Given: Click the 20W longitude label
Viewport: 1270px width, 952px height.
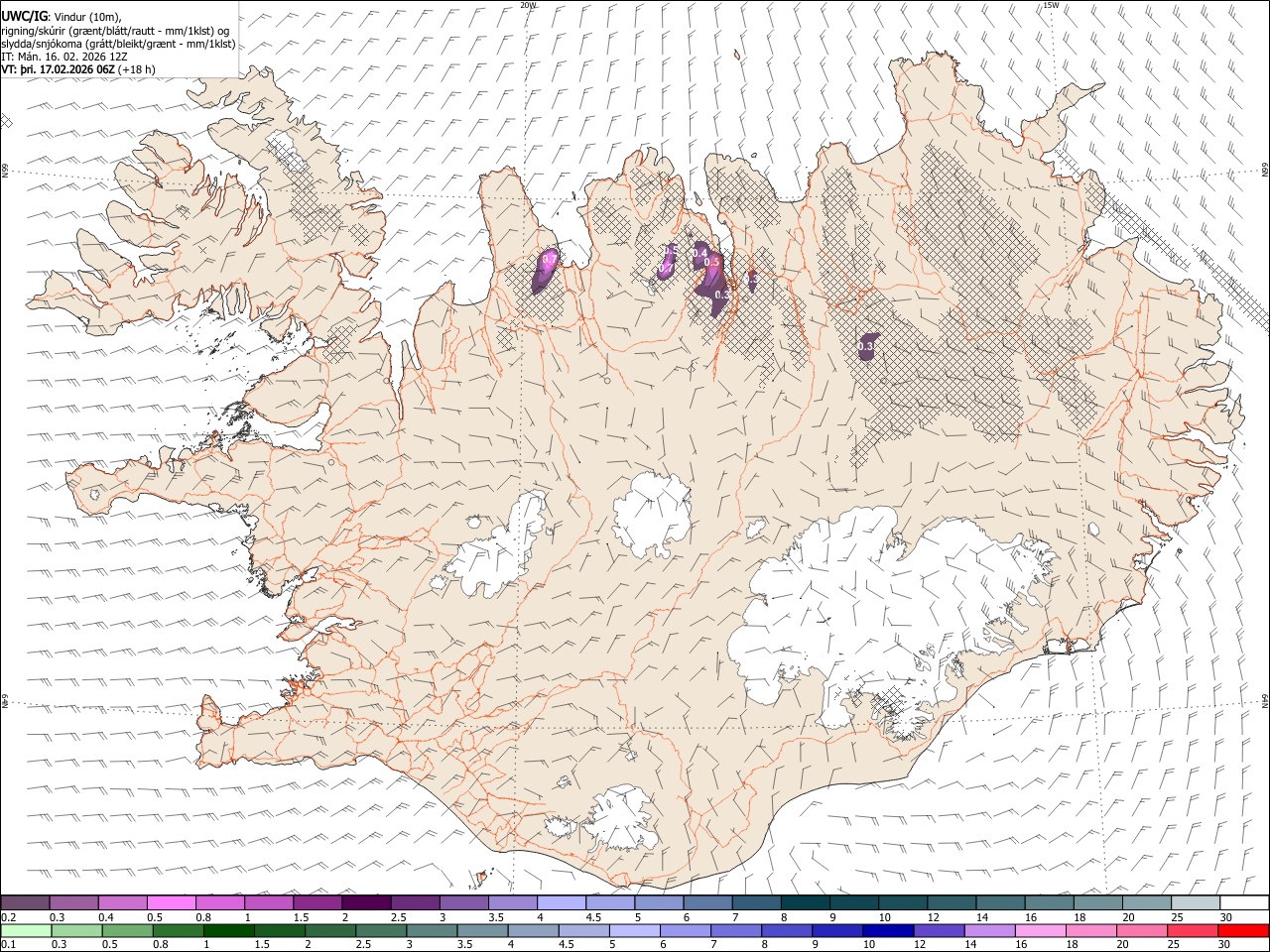Looking at the screenshot, I should click(528, 5).
